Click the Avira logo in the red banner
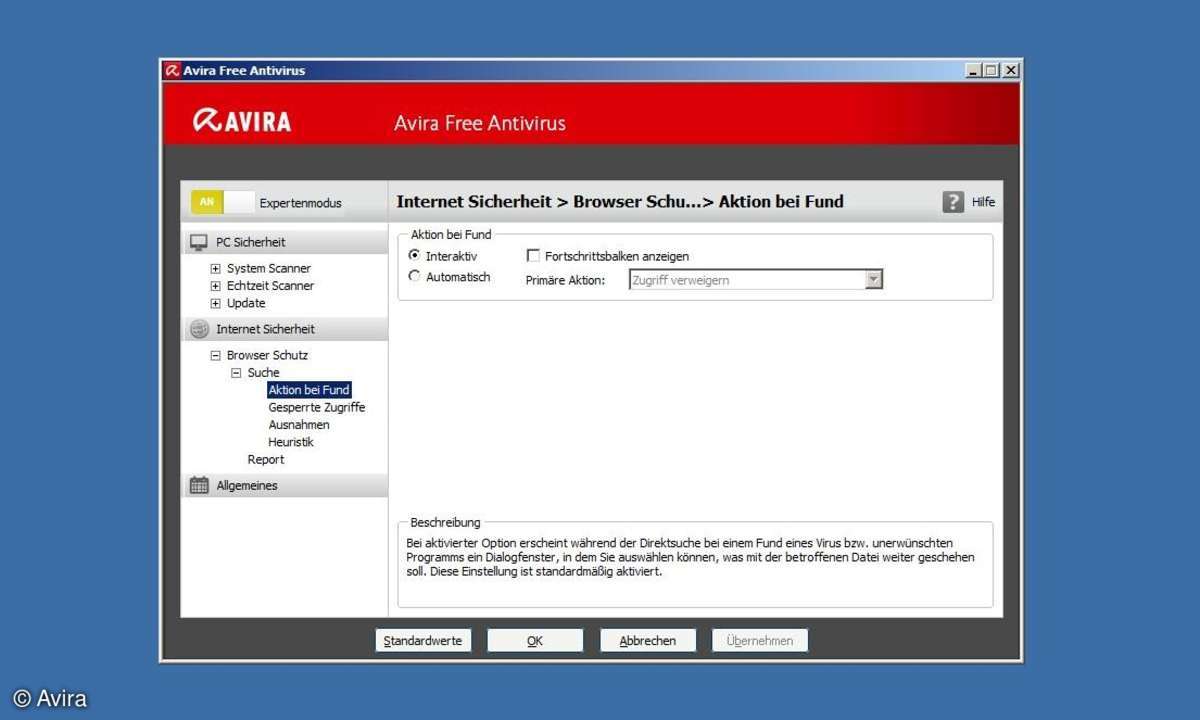Image resolution: width=1200 pixels, height=720 pixels. pyautogui.click(x=242, y=122)
